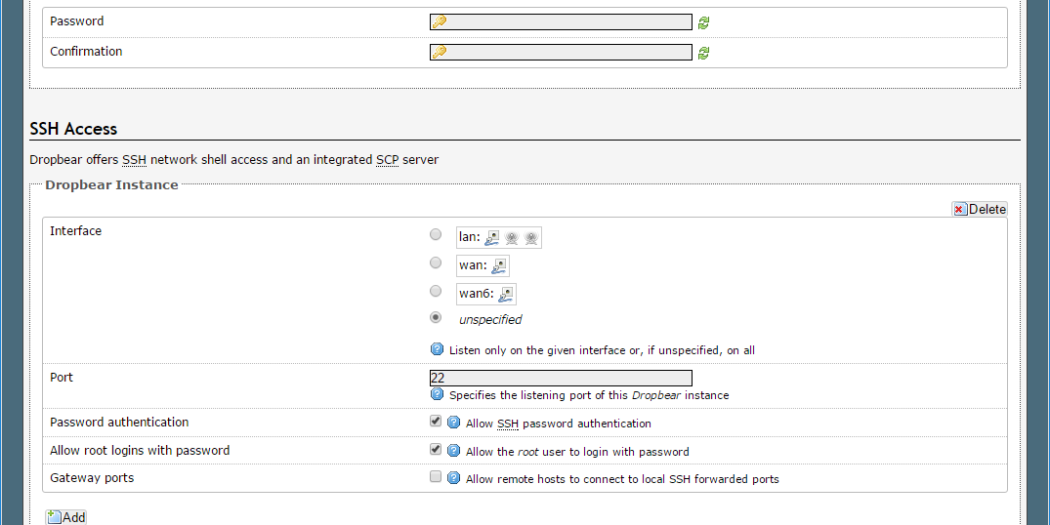Focus the Password input field
The height and width of the screenshot is (525, 1050).
566,22
